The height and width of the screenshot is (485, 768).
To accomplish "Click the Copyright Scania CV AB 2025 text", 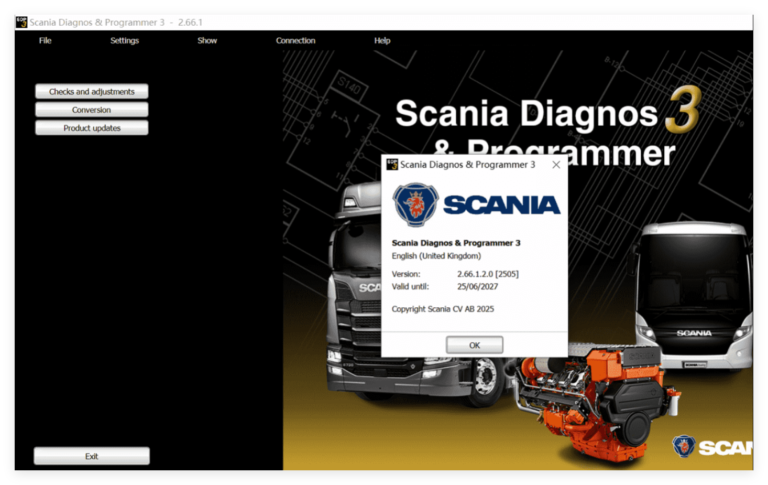I will click(443, 309).
